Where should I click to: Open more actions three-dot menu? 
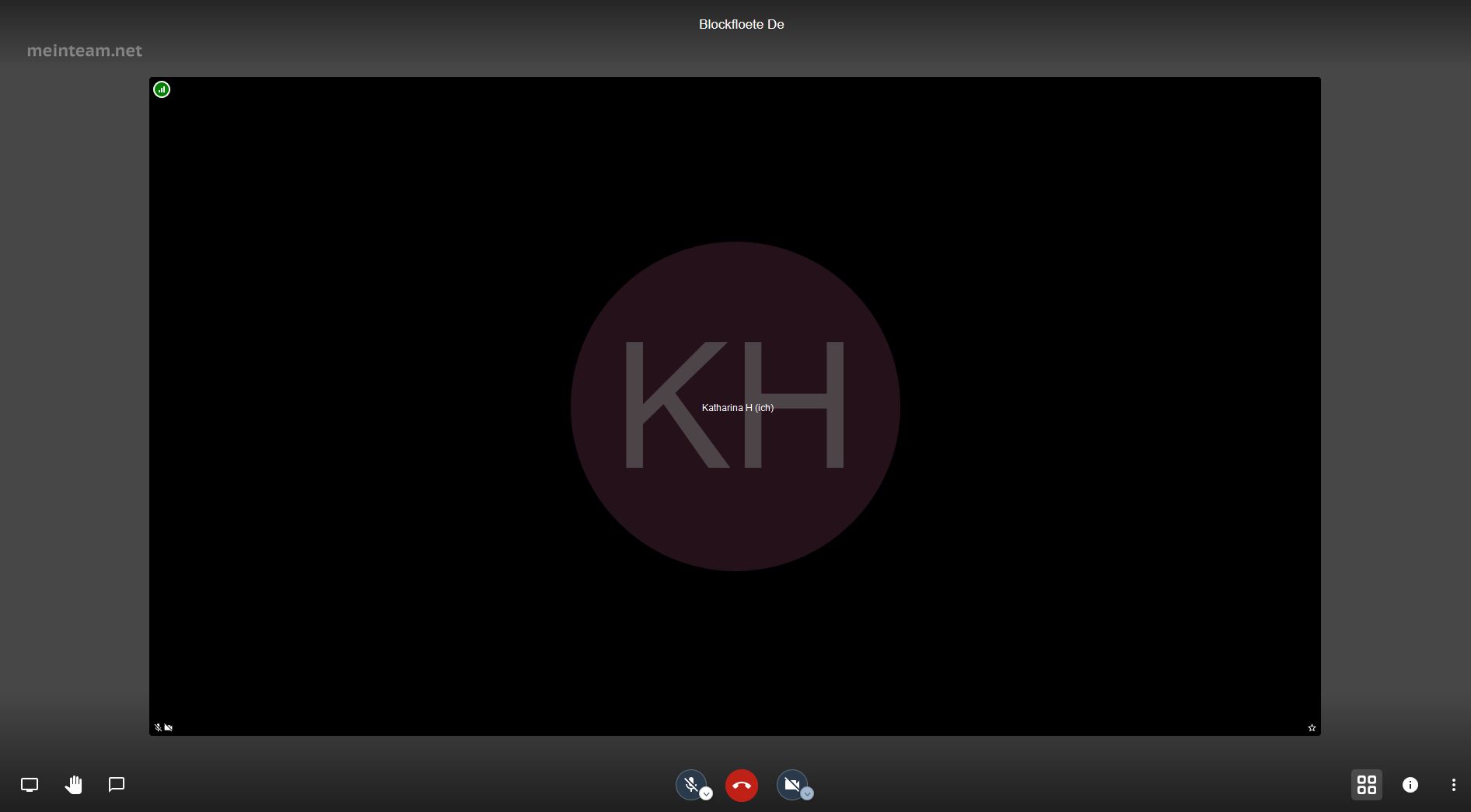tap(1454, 785)
